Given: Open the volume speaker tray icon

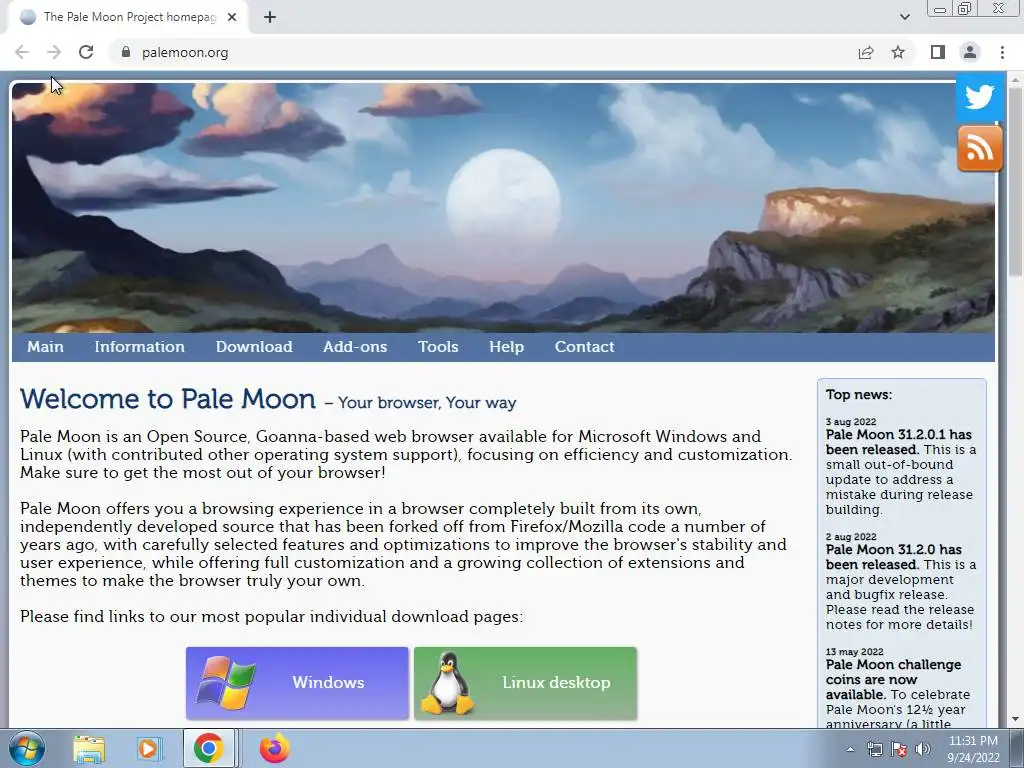Looking at the screenshot, I should [x=923, y=749].
